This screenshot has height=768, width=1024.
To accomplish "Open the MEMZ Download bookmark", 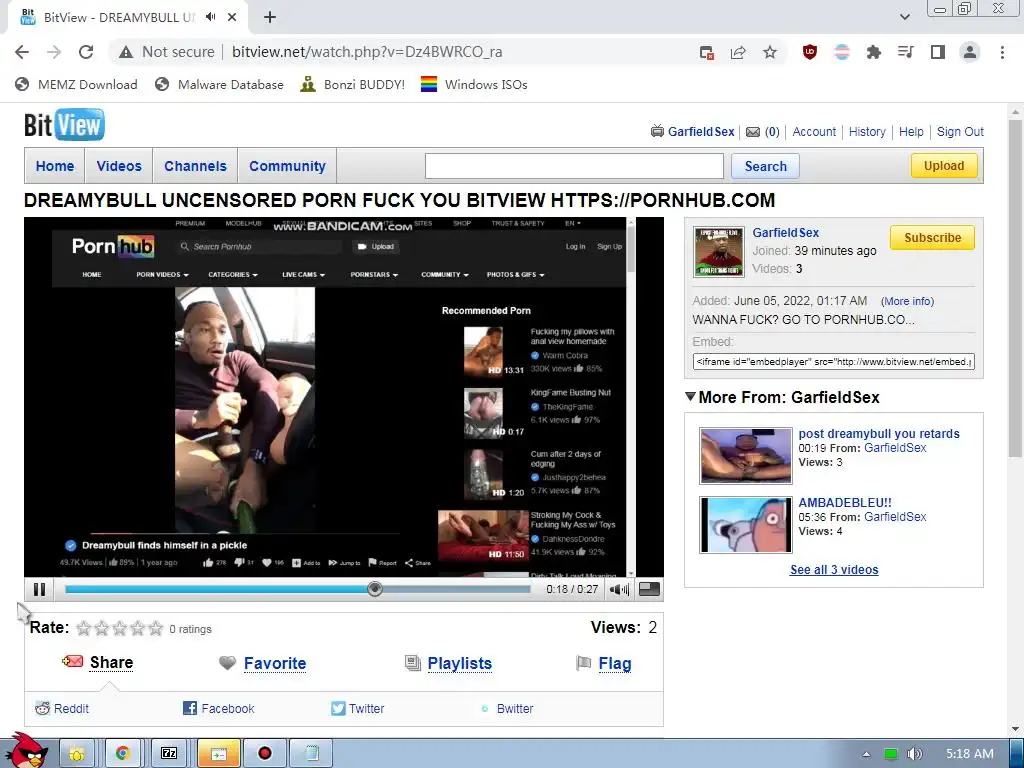I will 76,84.
